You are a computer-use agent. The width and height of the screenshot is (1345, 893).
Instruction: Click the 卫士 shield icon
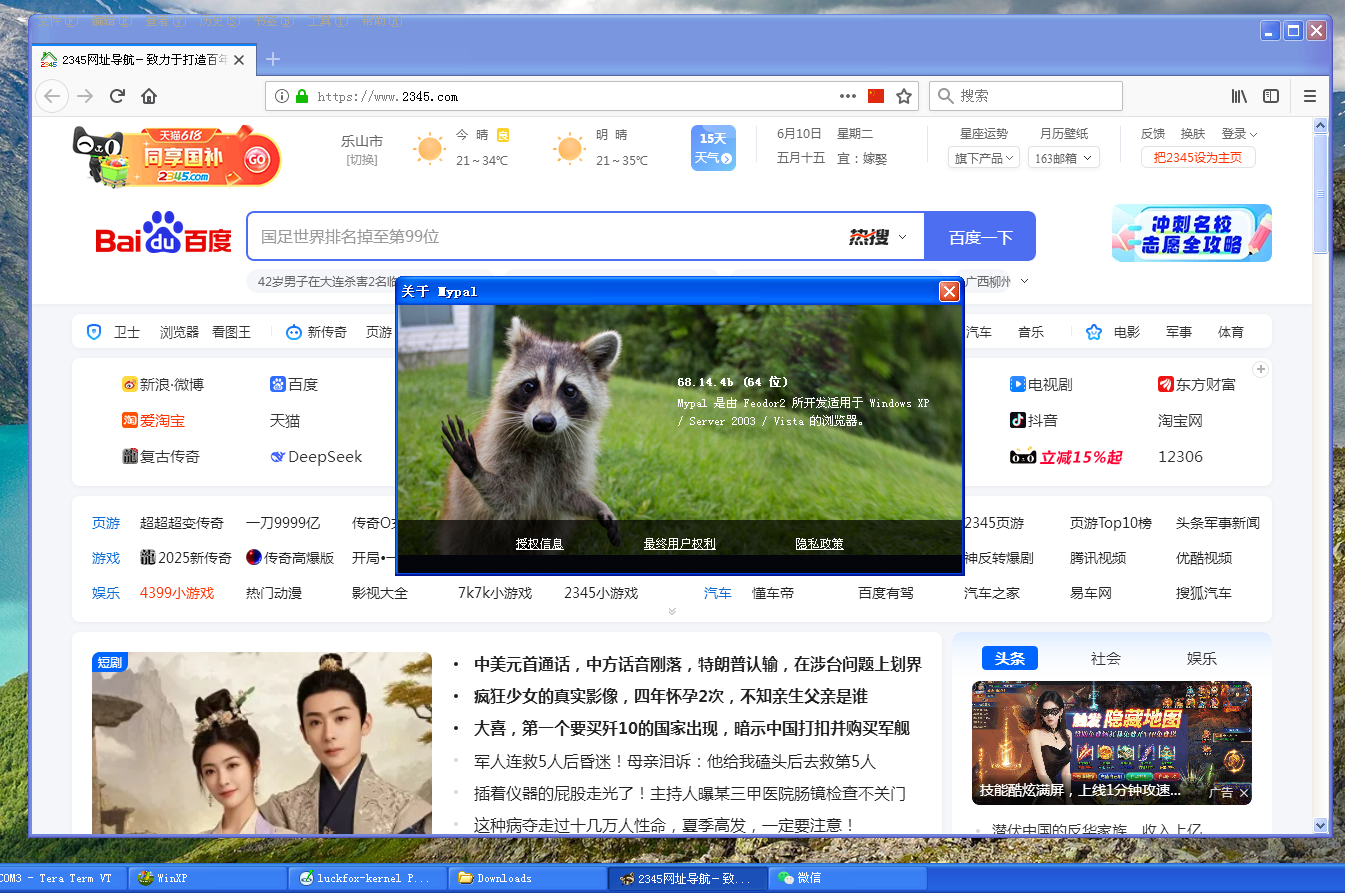(94, 332)
